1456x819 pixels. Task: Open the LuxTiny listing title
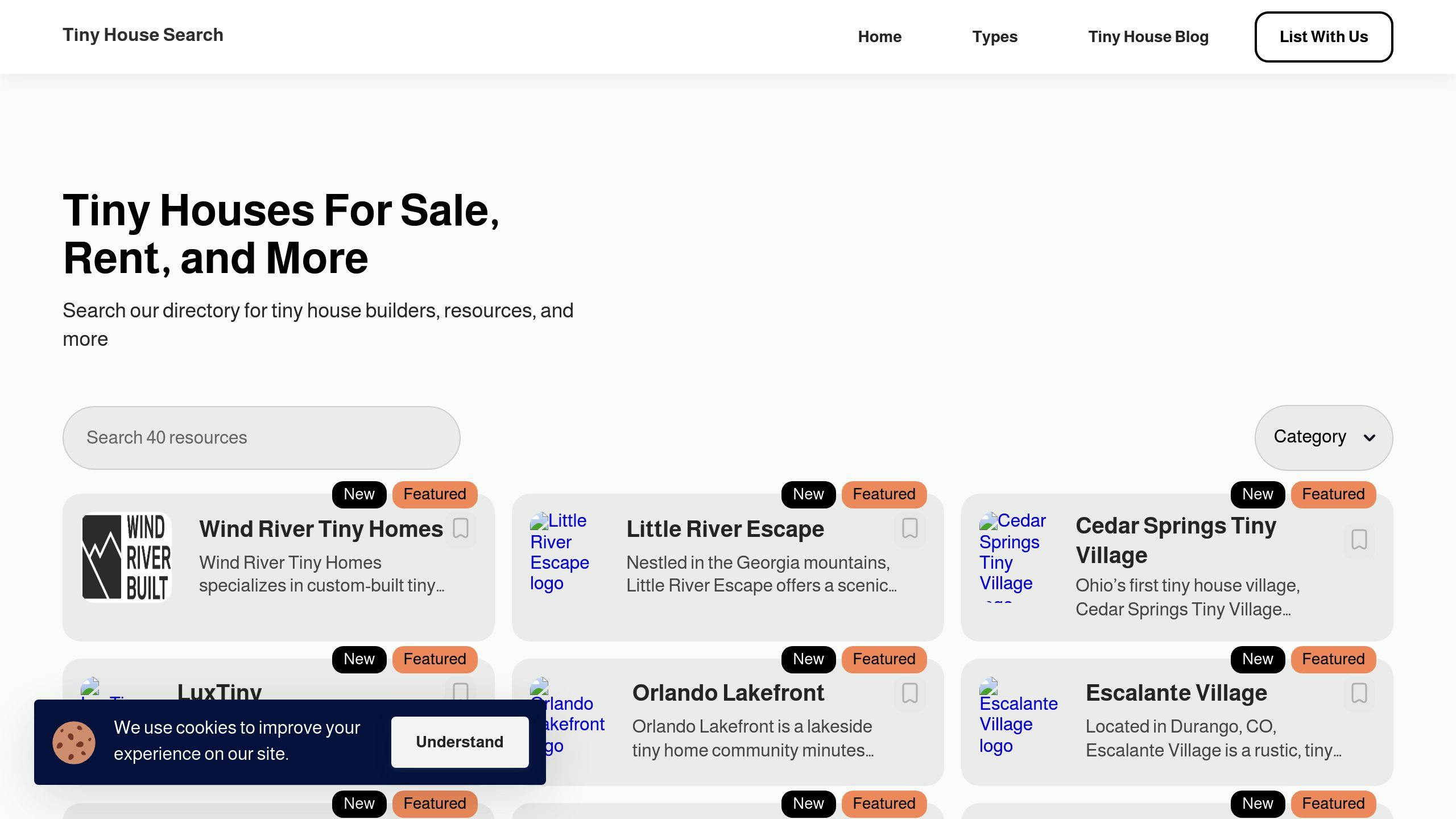(x=220, y=690)
